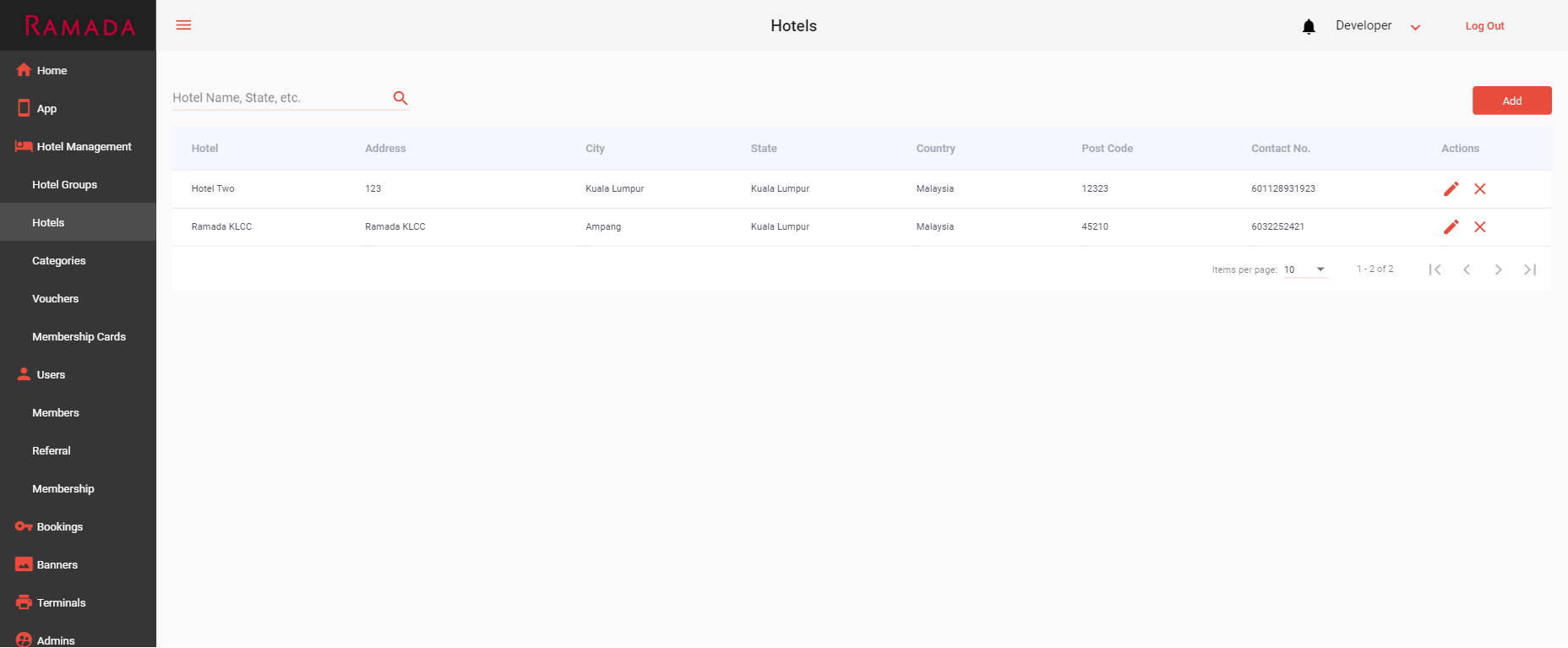Open Referral page
The width and height of the screenshot is (1568, 648).
click(78, 450)
